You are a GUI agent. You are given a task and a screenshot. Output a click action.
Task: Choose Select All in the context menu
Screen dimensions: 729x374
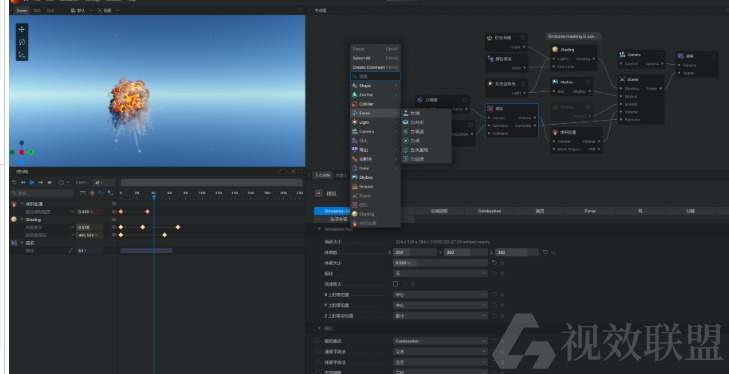375,58
